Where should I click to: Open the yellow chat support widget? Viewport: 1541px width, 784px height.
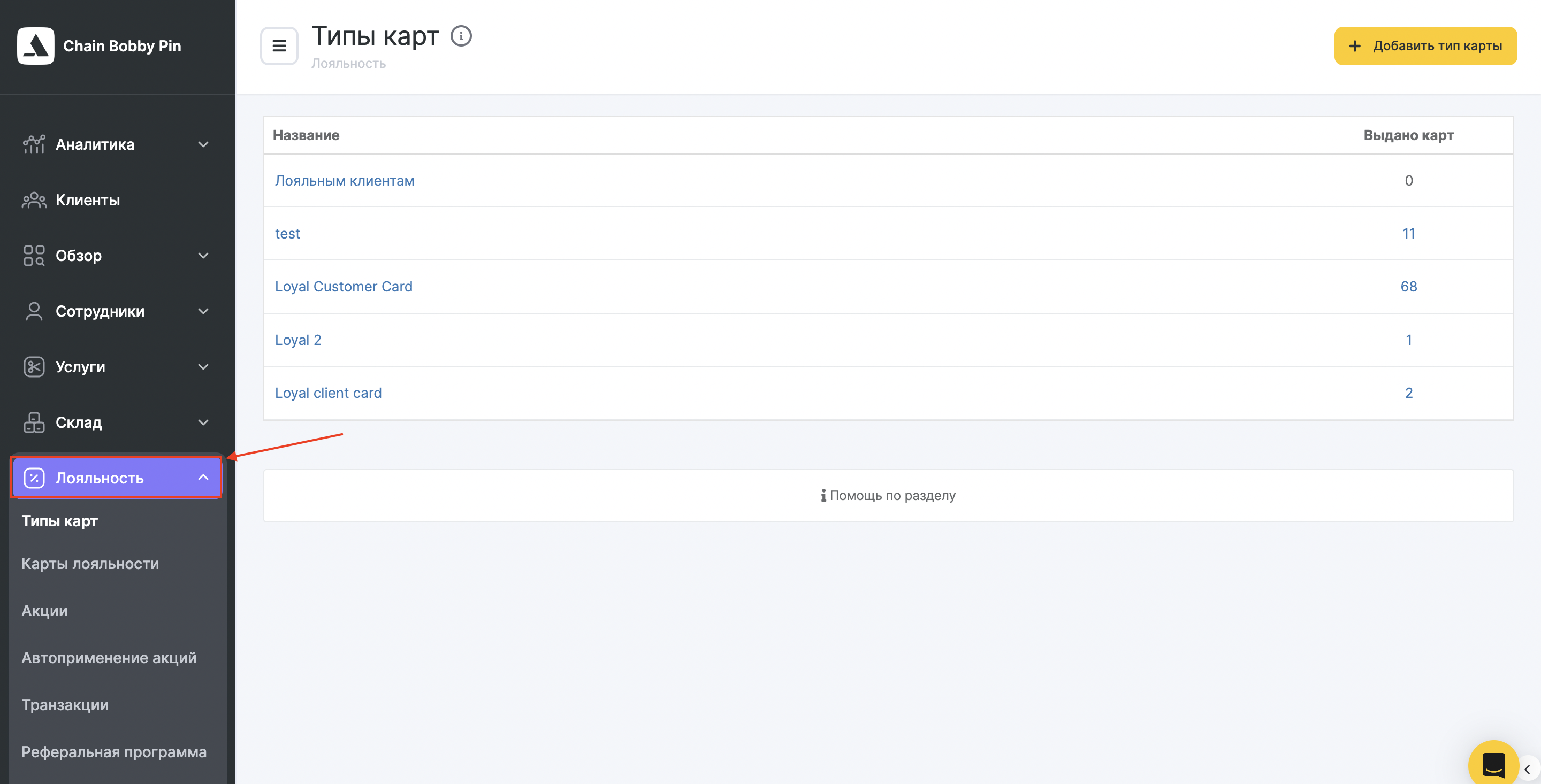[1493, 764]
